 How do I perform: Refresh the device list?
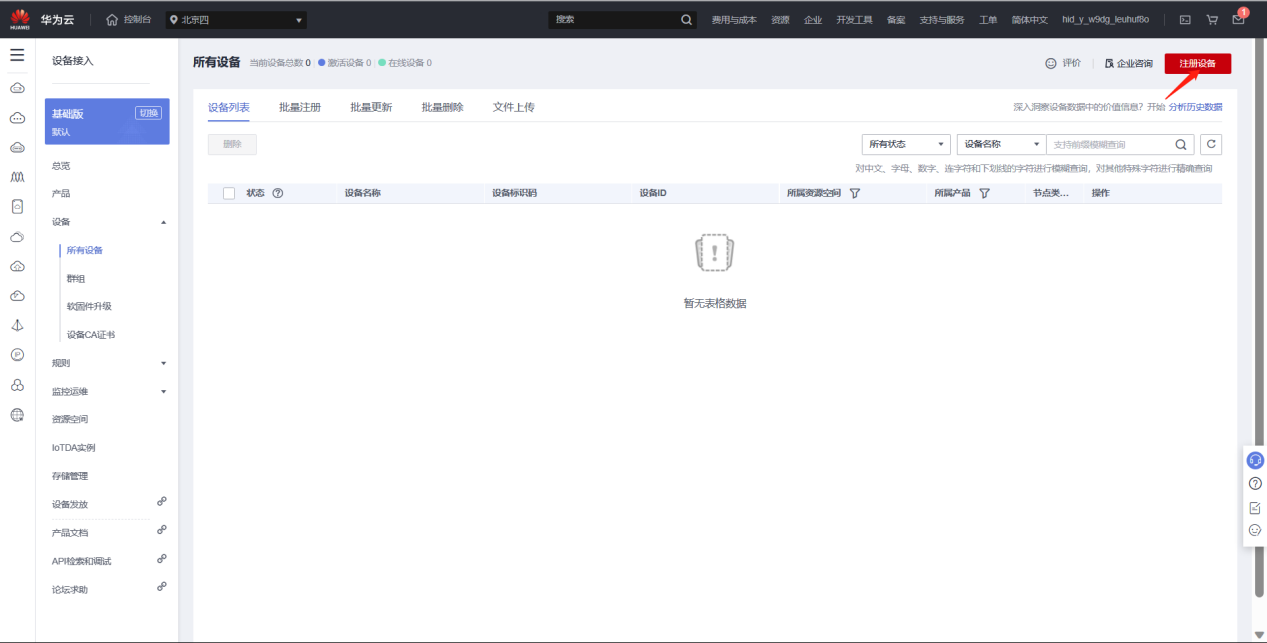[1211, 144]
